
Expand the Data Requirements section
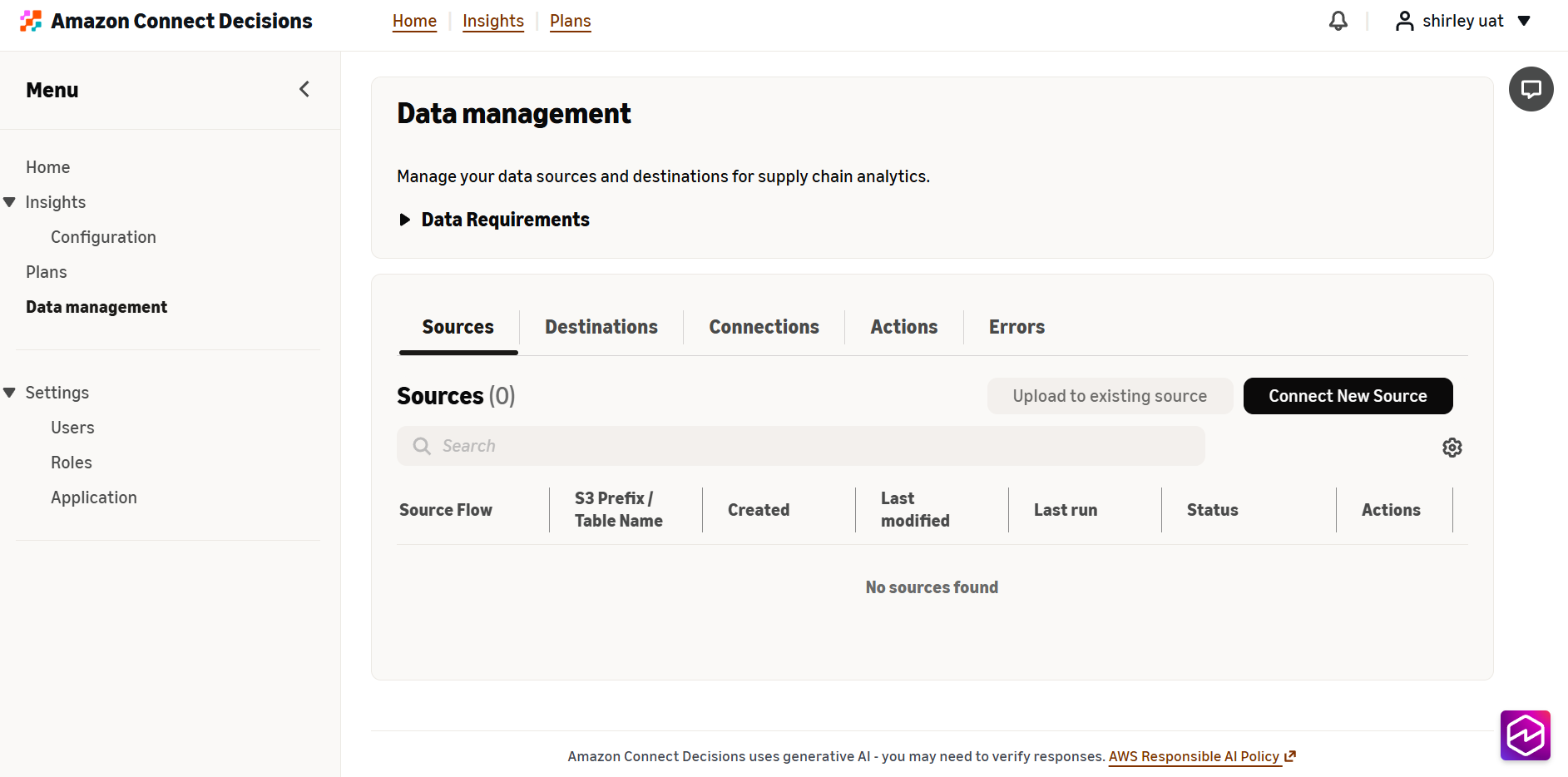(x=493, y=220)
